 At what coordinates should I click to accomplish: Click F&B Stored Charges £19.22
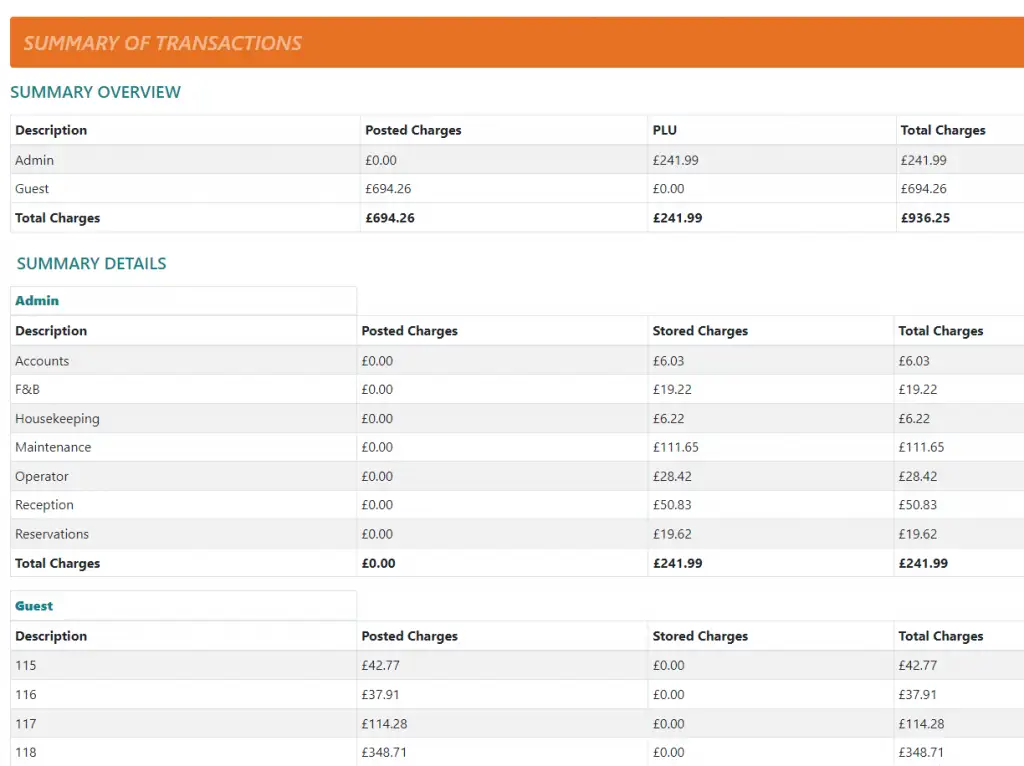coord(672,389)
